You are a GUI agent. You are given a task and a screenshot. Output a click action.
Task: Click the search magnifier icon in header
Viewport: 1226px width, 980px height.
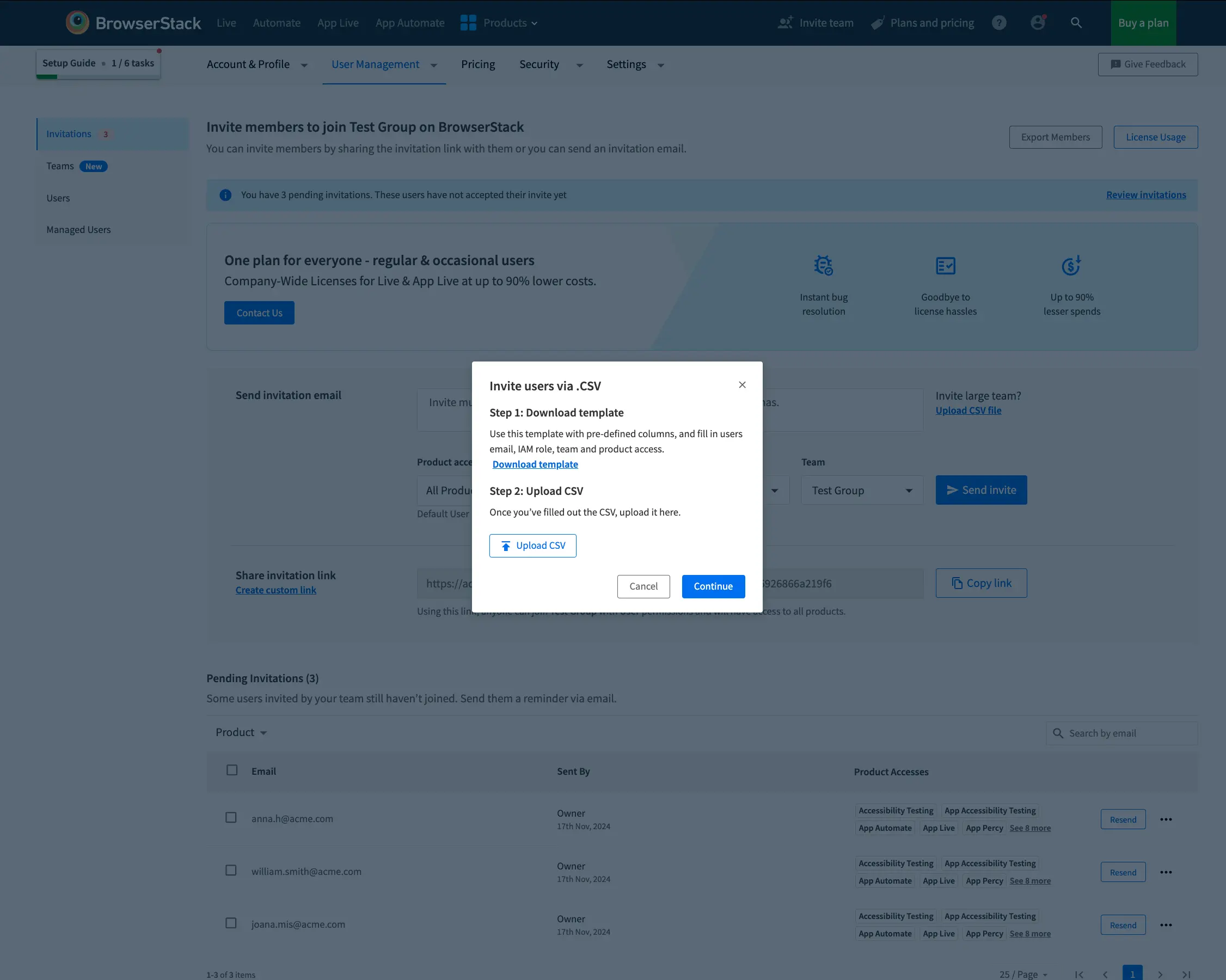tap(1076, 23)
